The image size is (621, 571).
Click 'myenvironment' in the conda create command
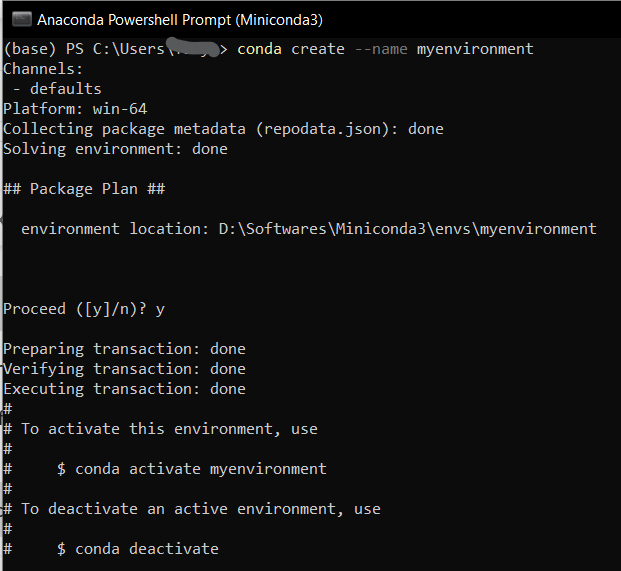point(475,49)
